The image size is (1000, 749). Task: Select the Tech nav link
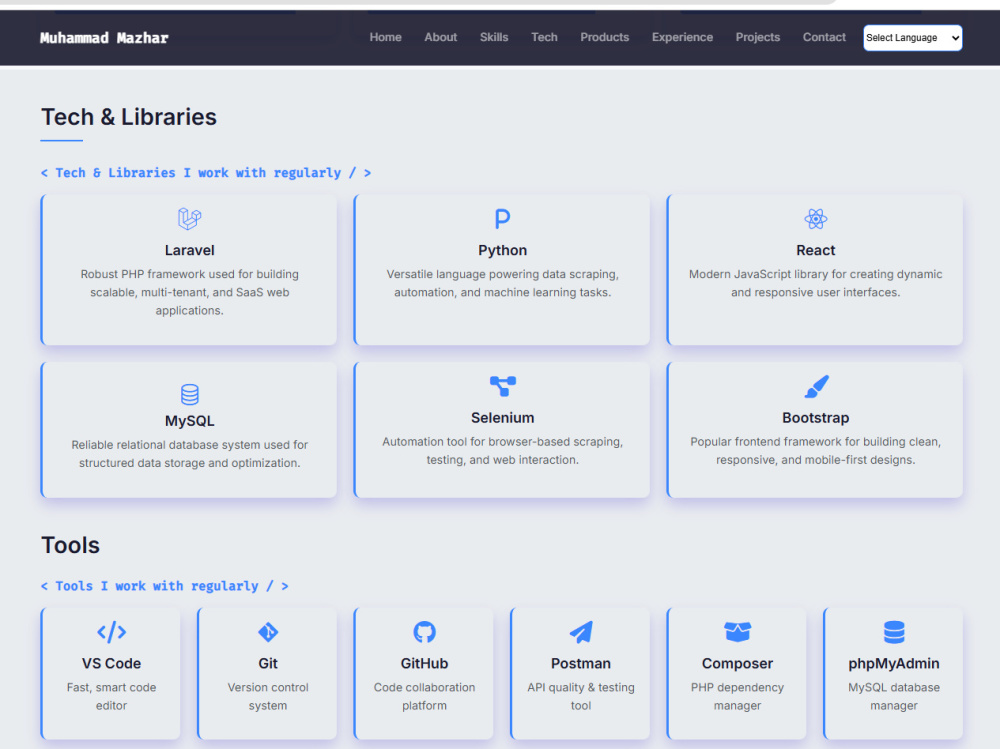point(544,37)
